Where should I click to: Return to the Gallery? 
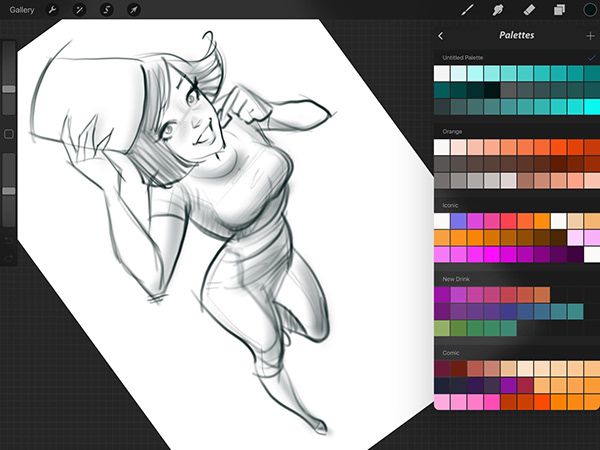21,10
